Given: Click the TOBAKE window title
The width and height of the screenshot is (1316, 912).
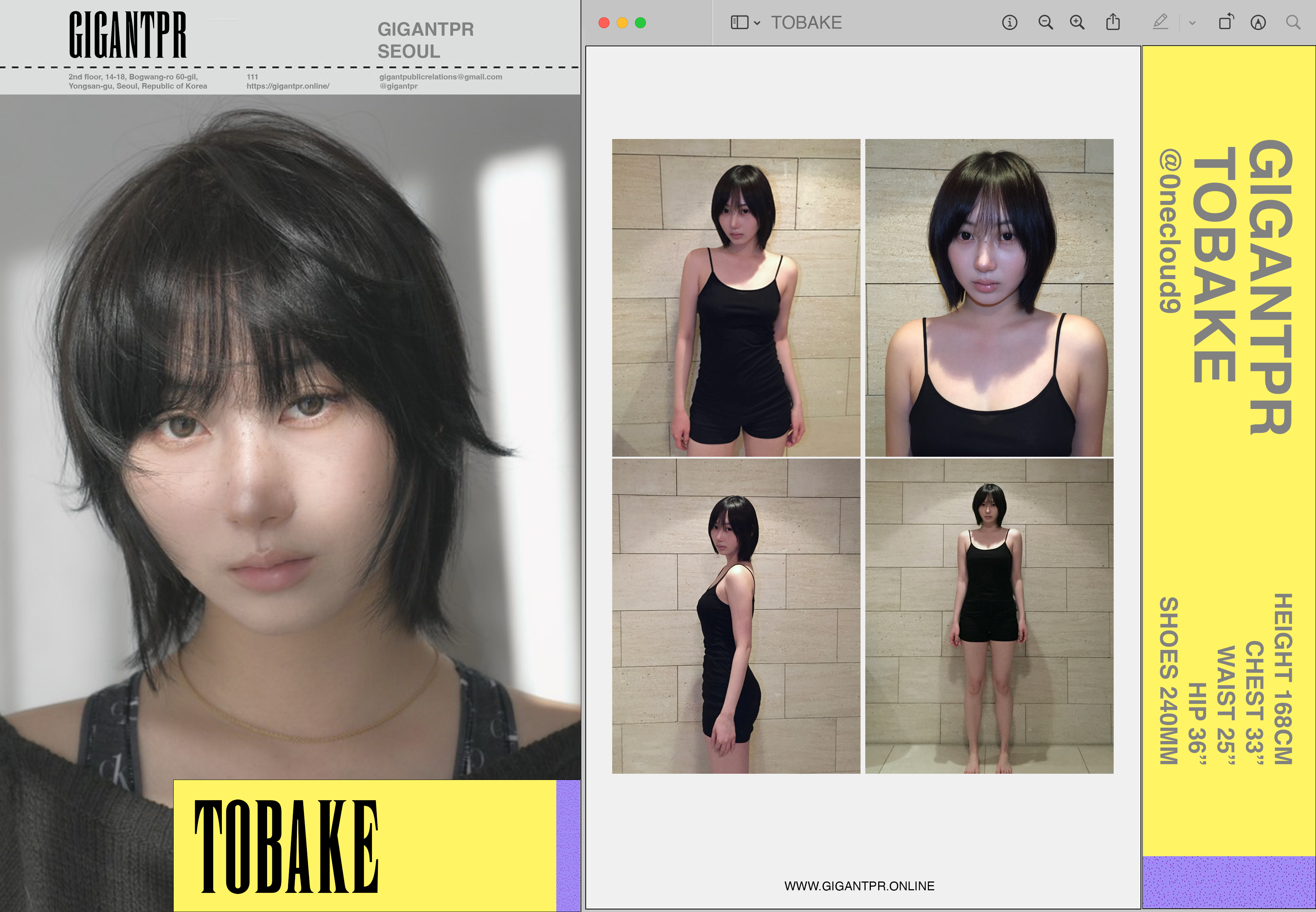Looking at the screenshot, I should pyautogui.click(x=806, y=23).
